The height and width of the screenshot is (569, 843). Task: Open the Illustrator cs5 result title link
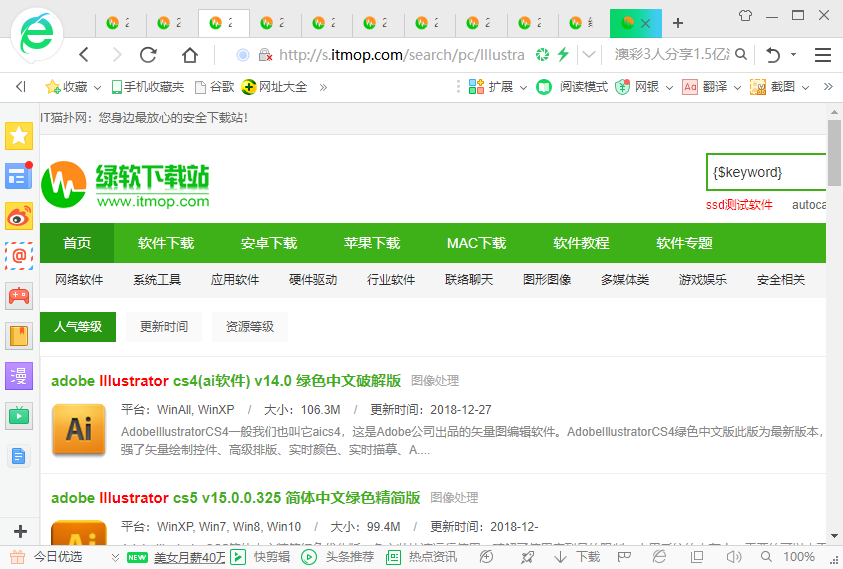coord(235,497)
